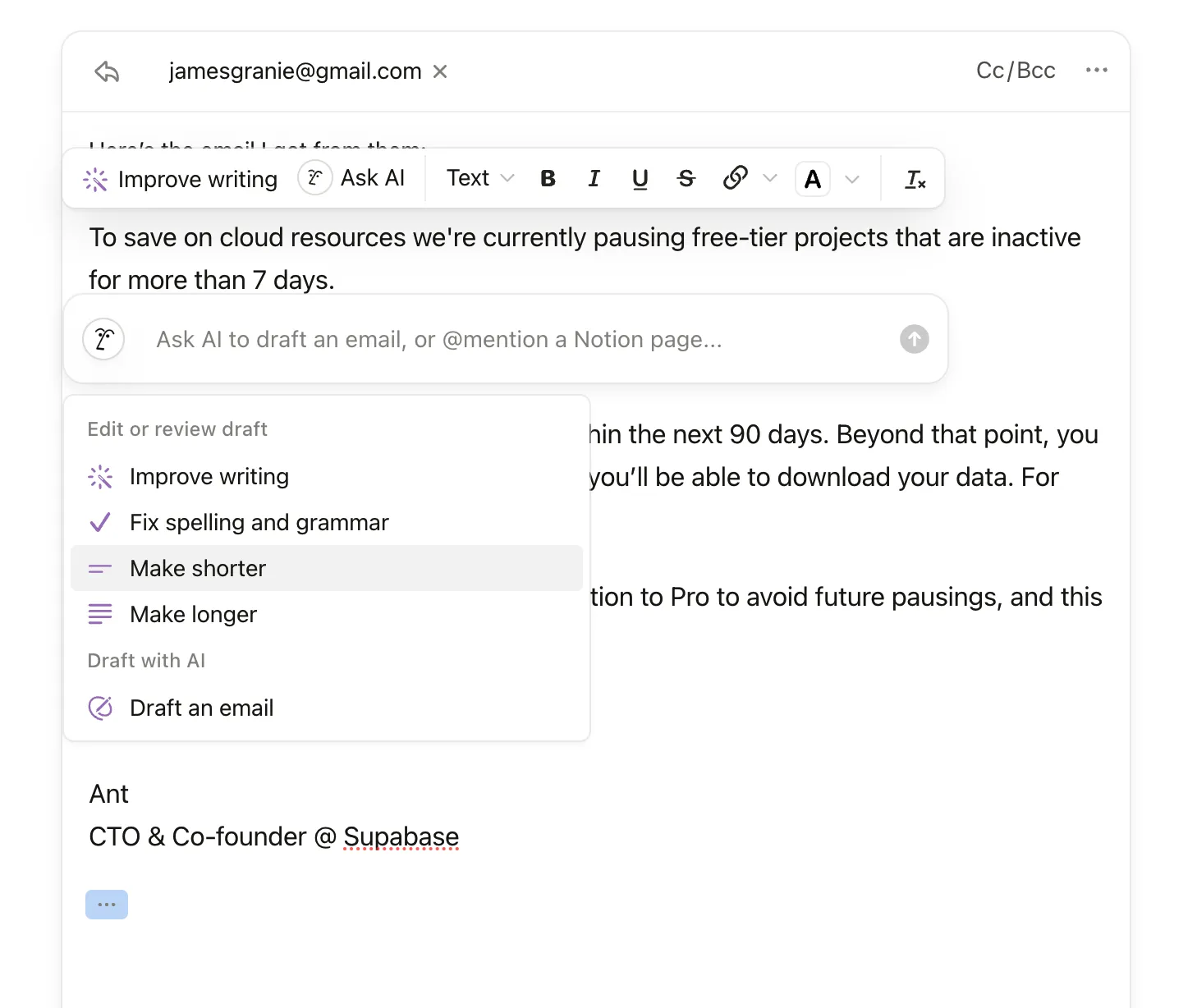Open the text color dropdown chevron
The height and width of the screenshot is (1008, 1197).
(x=853, y=178)
